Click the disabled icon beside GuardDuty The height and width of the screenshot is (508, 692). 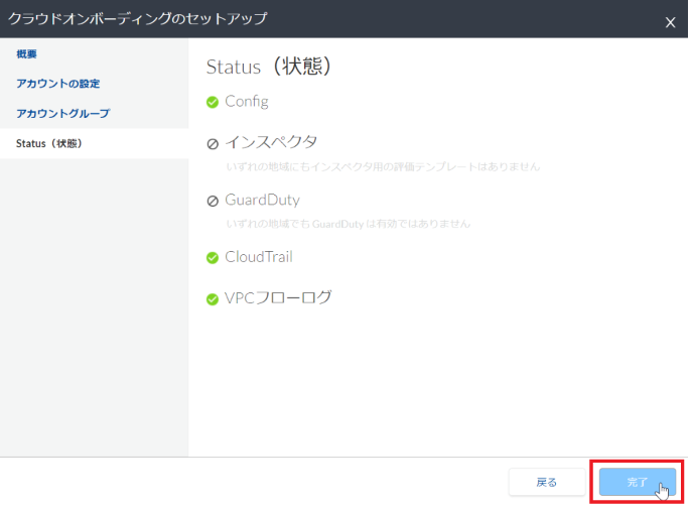[212, 201]
